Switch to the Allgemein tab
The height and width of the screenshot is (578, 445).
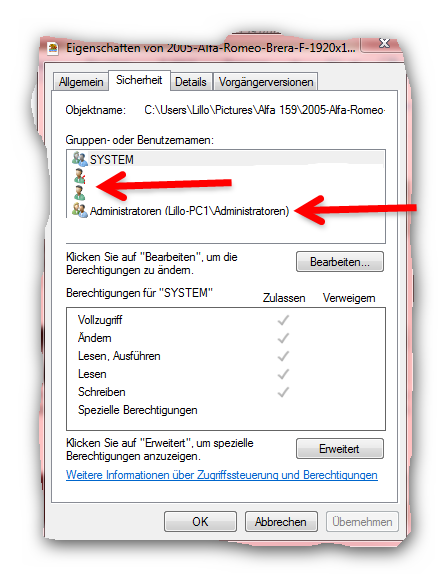[x=81, y=82]
